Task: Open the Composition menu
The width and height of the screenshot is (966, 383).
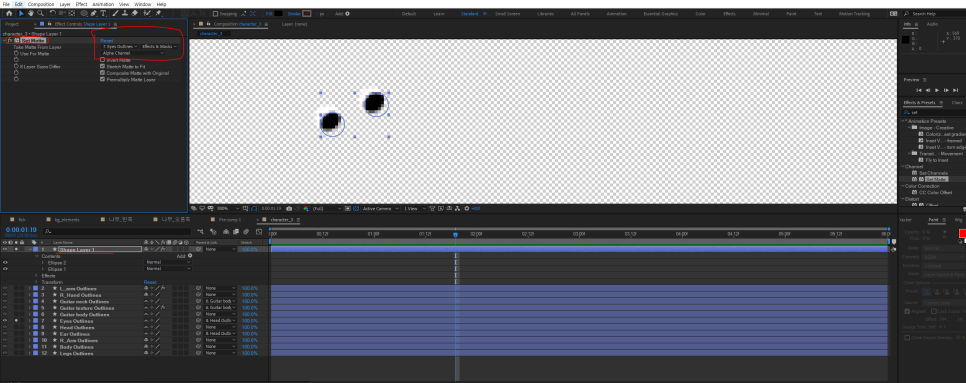Action: click(x=41, y=4)
